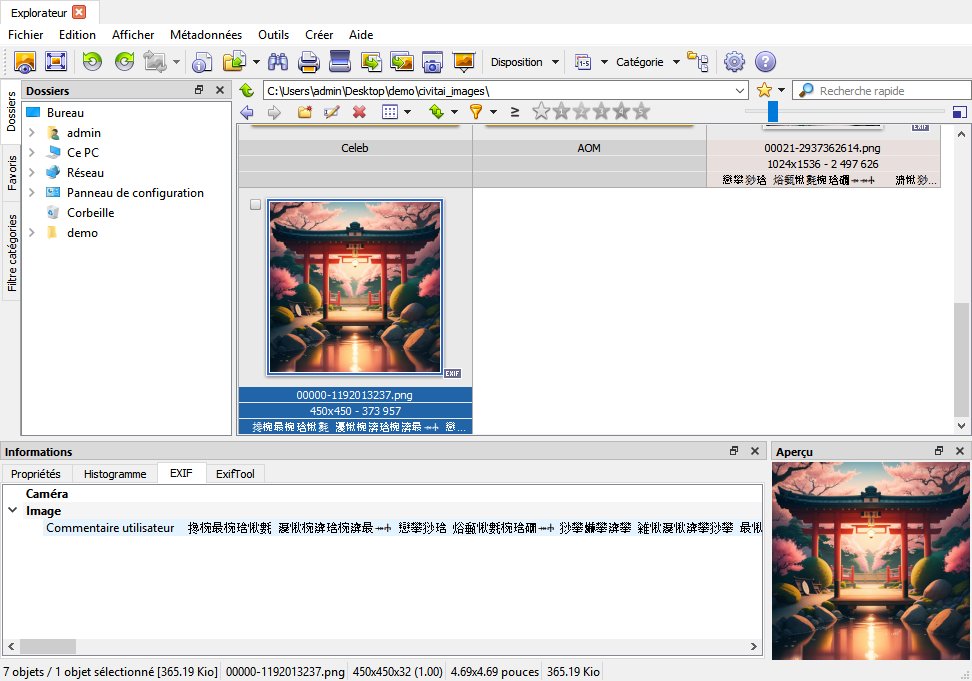Click the thumbnail size maximize icon beside slider
Screen dimensions: 972x681
960,112
